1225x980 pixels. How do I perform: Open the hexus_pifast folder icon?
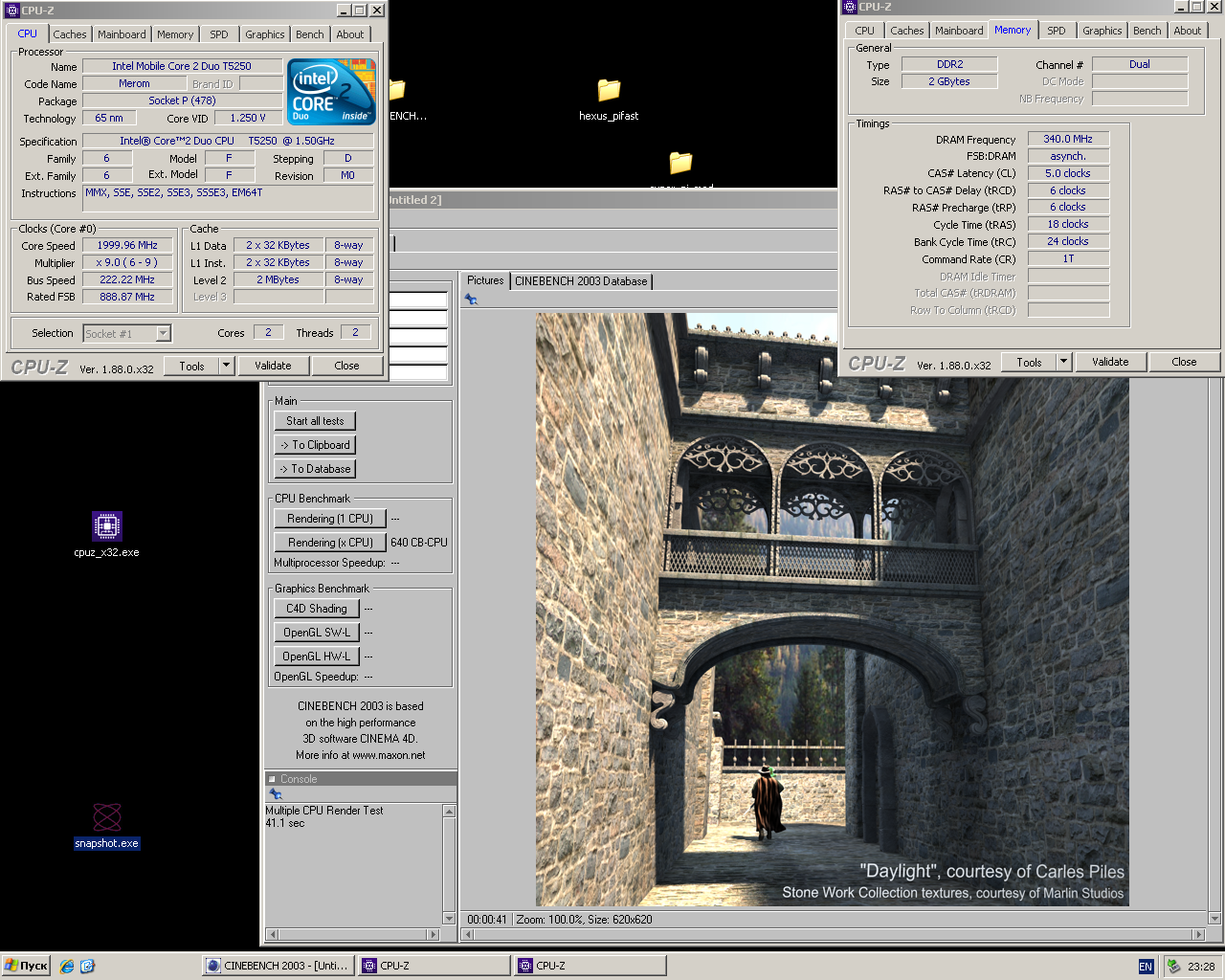pyautogui.click(x=609, y=100)
